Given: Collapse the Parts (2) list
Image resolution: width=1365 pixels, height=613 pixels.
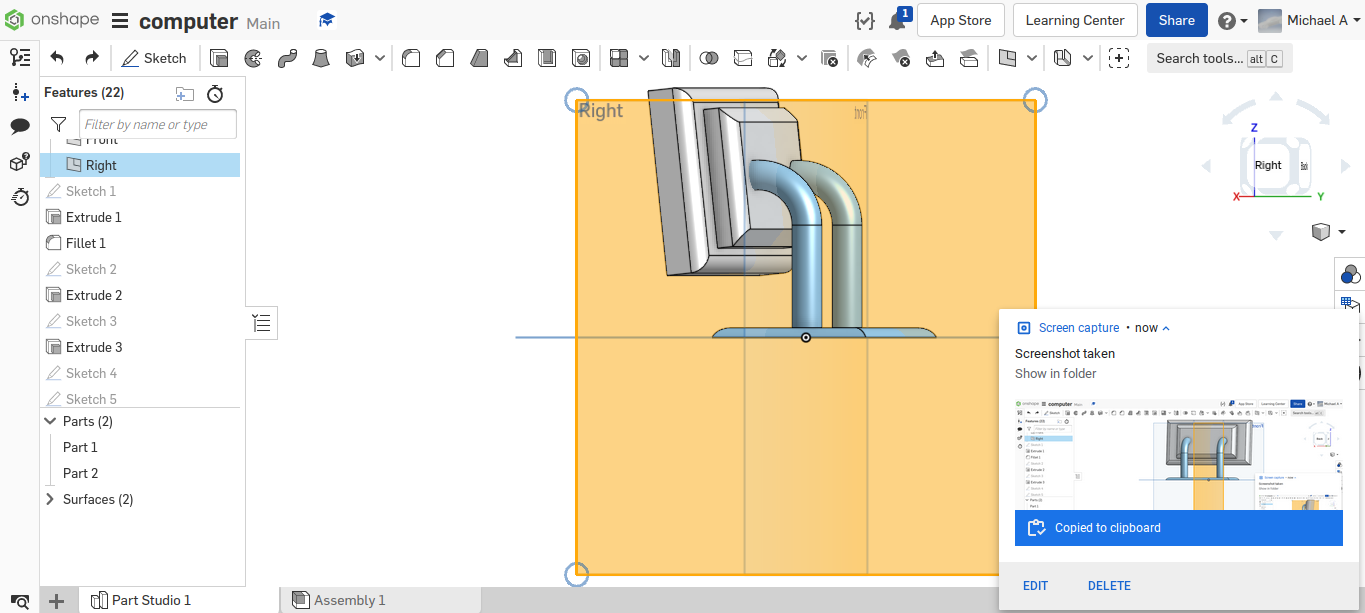Looking at the screenshot, I should [51, 421].
